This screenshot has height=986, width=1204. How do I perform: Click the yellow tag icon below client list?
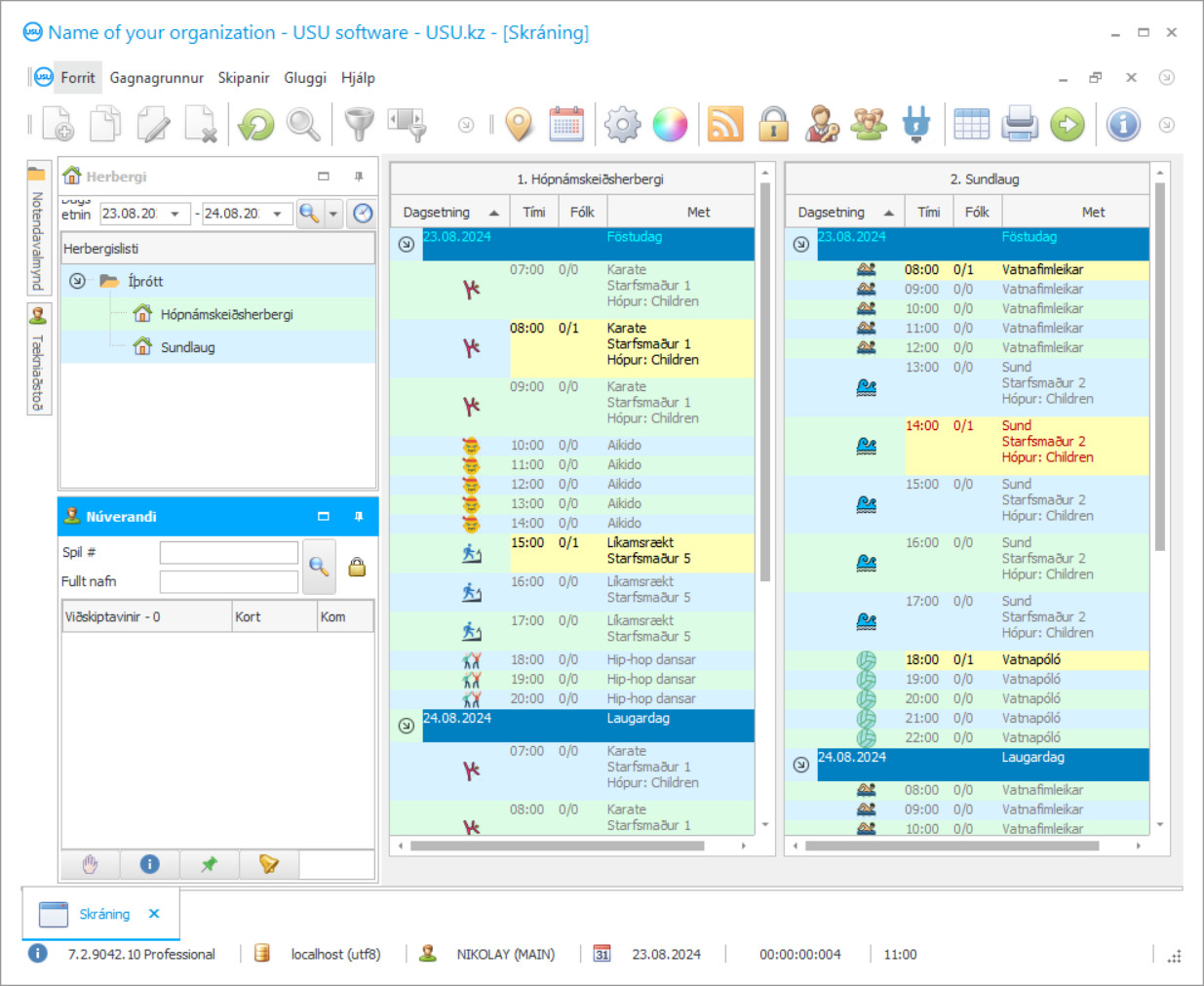click(268, 864)
